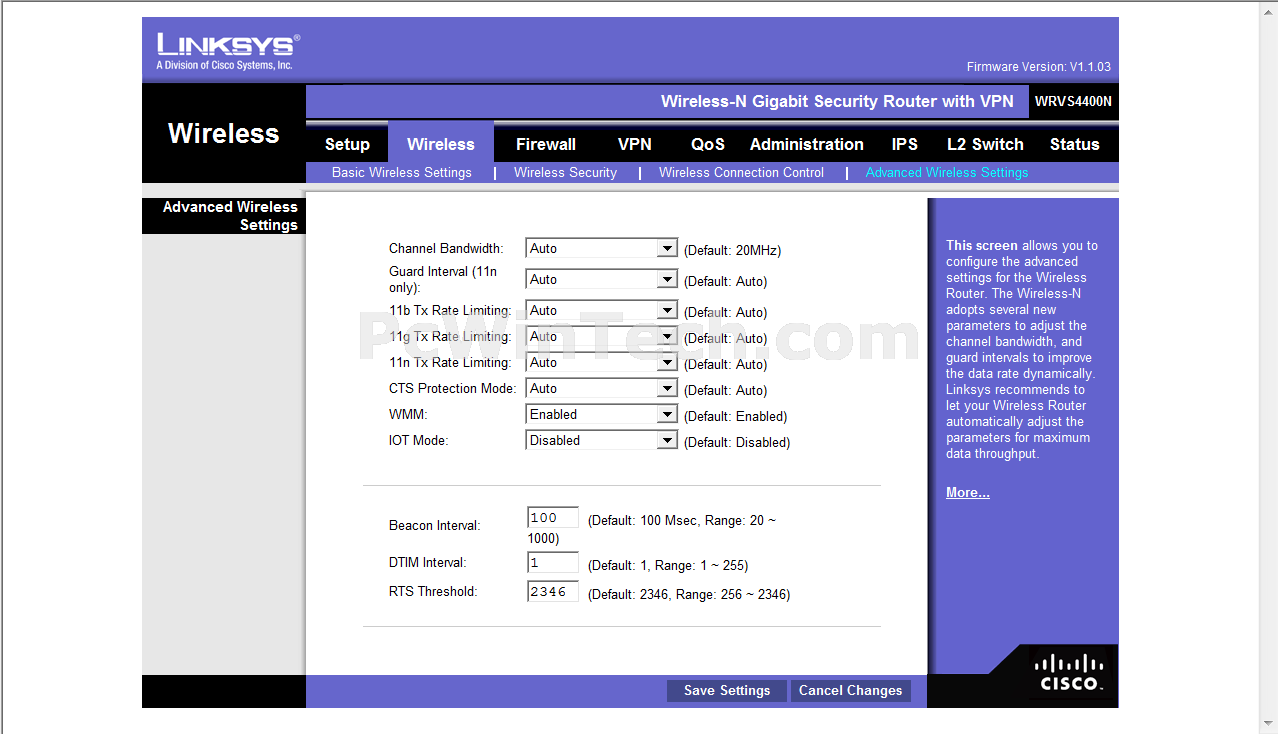Click the (Default: 20MHz) hint text

pyautogui.click(x=732, y=251)
